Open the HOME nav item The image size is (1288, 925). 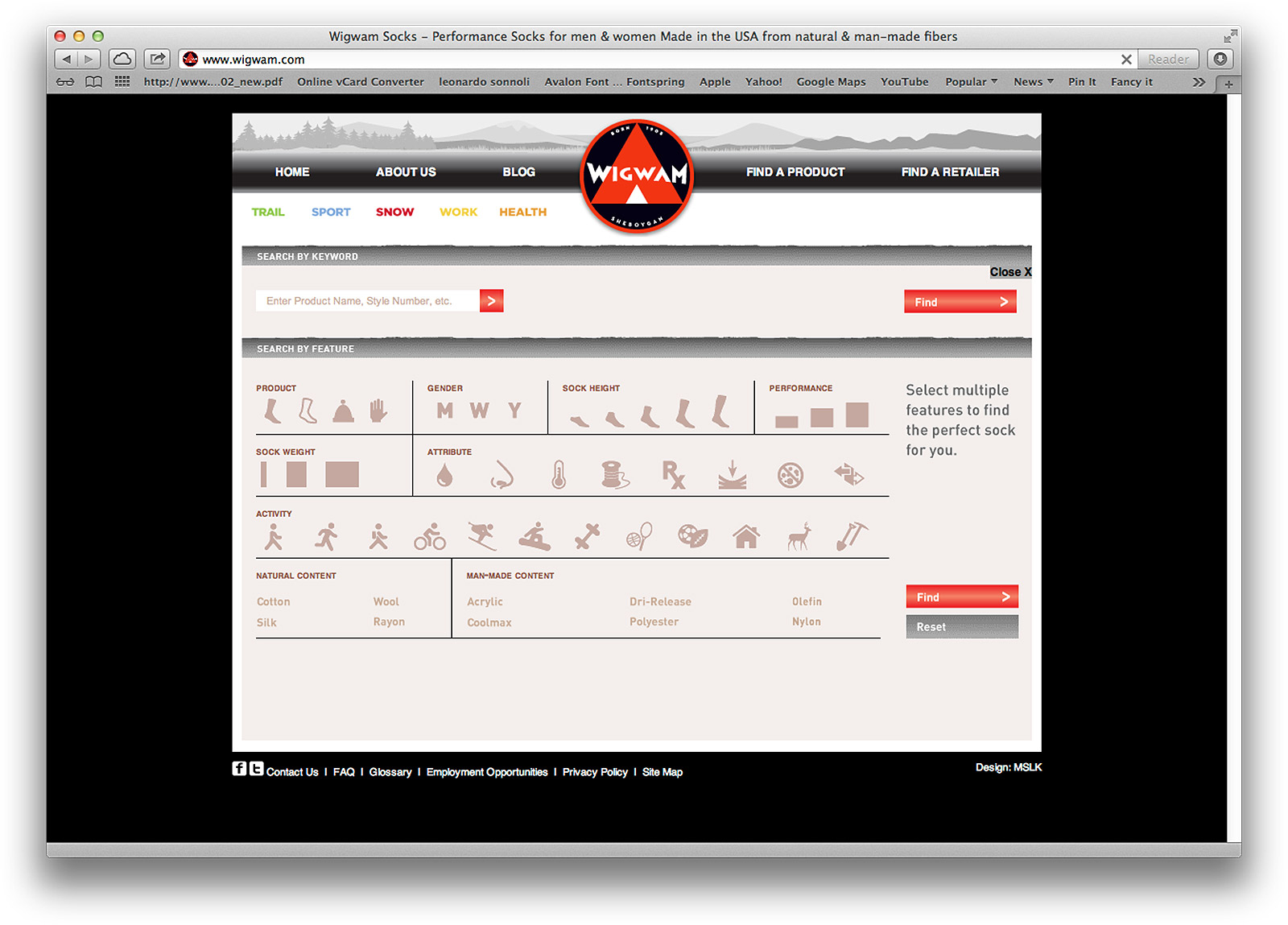pyautogui.click(x=292, y=172)
